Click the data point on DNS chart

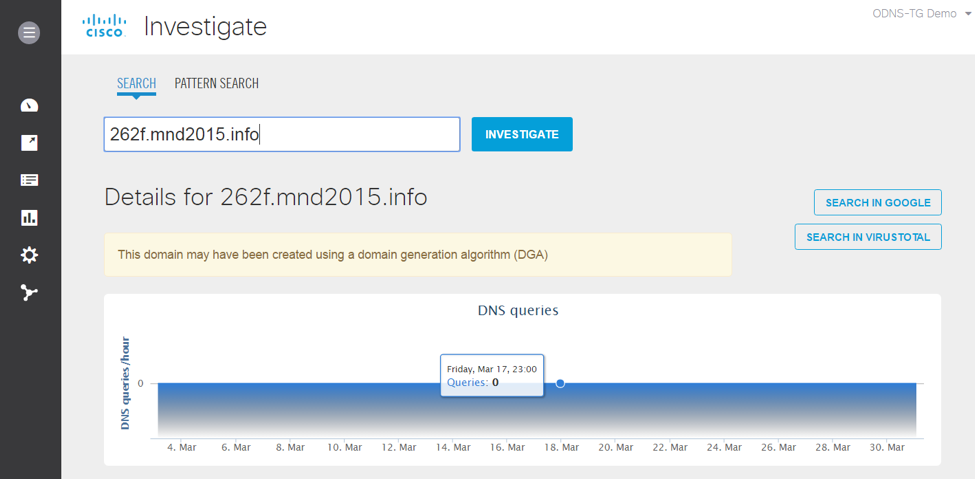coord(560,383)
